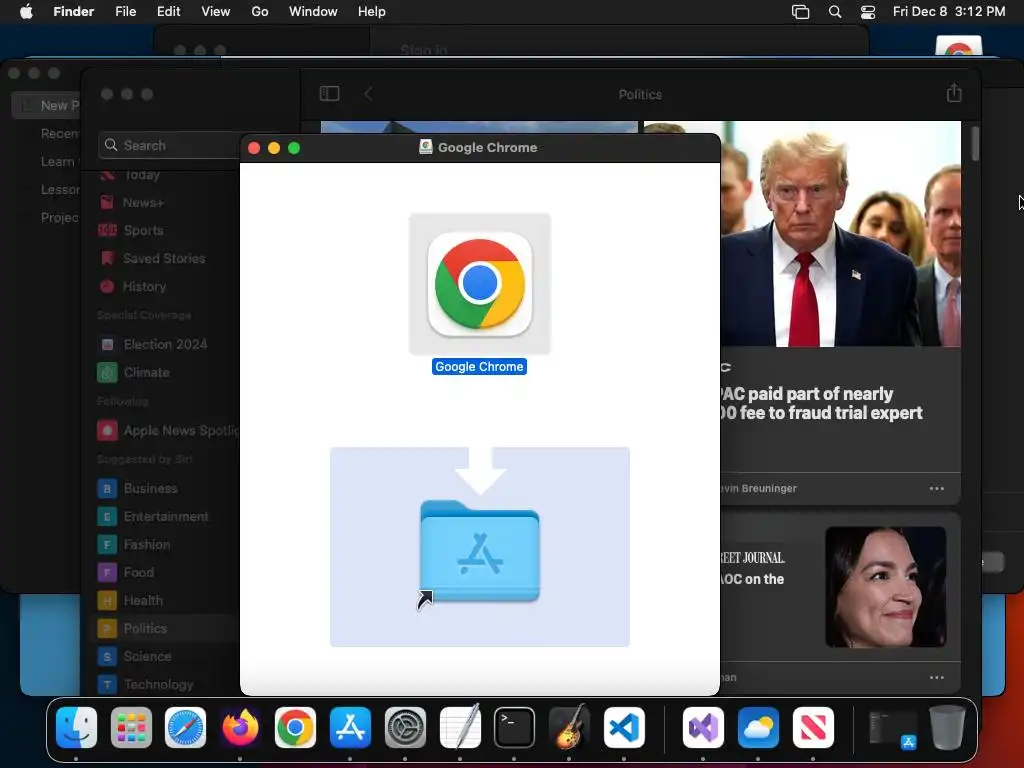Open the Finder menu

tap(73, 12)
